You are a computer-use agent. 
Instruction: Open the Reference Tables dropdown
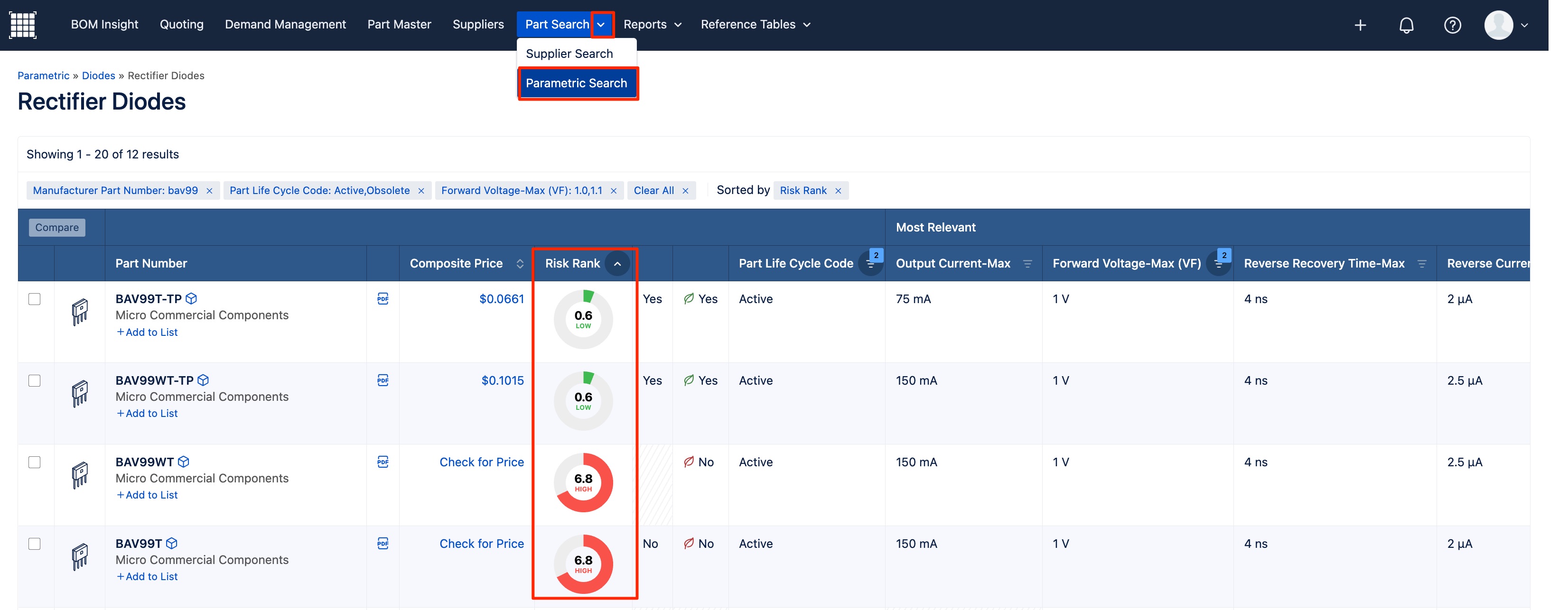click(x=755, y=24)
